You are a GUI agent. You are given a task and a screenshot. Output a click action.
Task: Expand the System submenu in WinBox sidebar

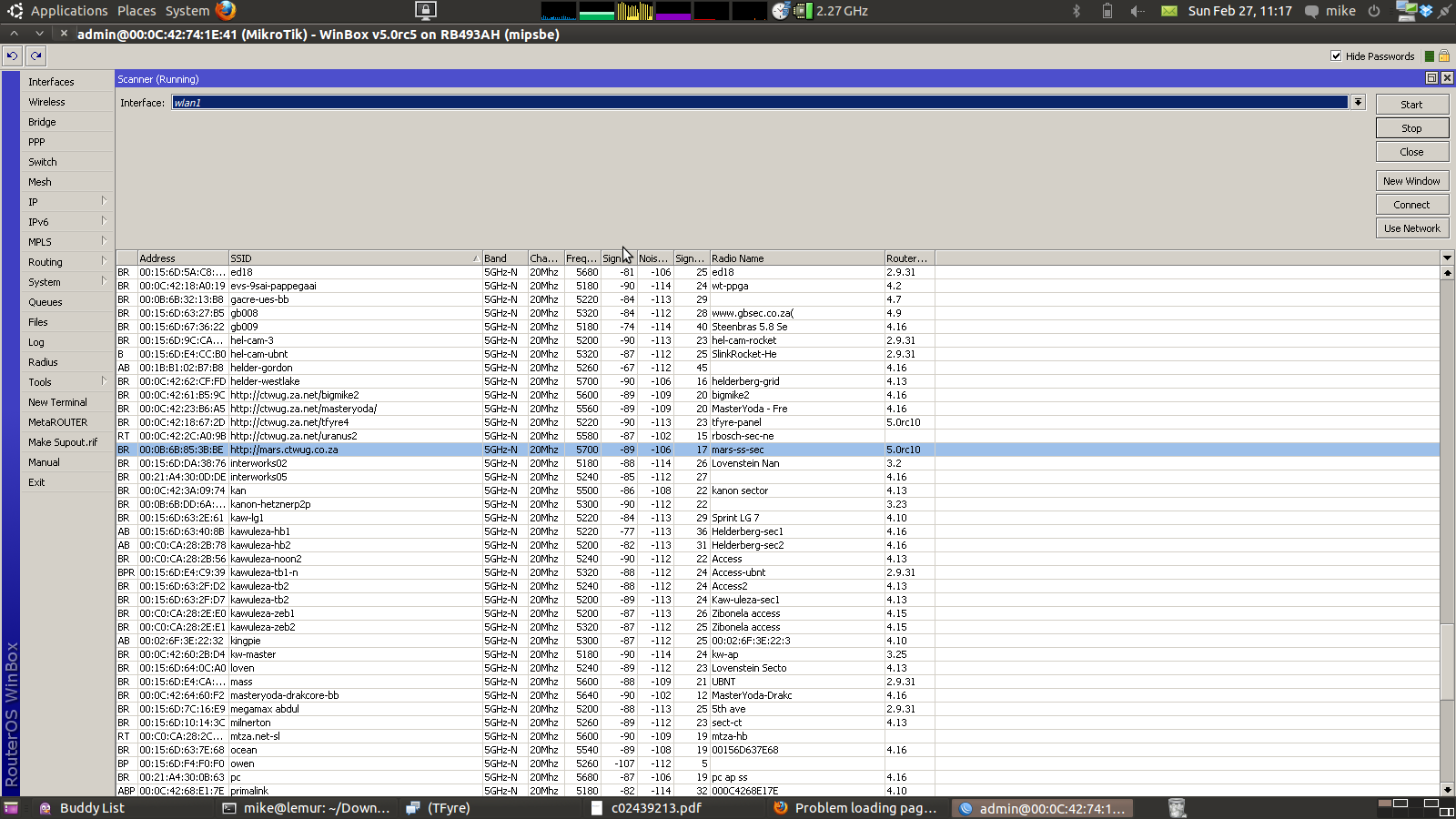coord(104,281)
